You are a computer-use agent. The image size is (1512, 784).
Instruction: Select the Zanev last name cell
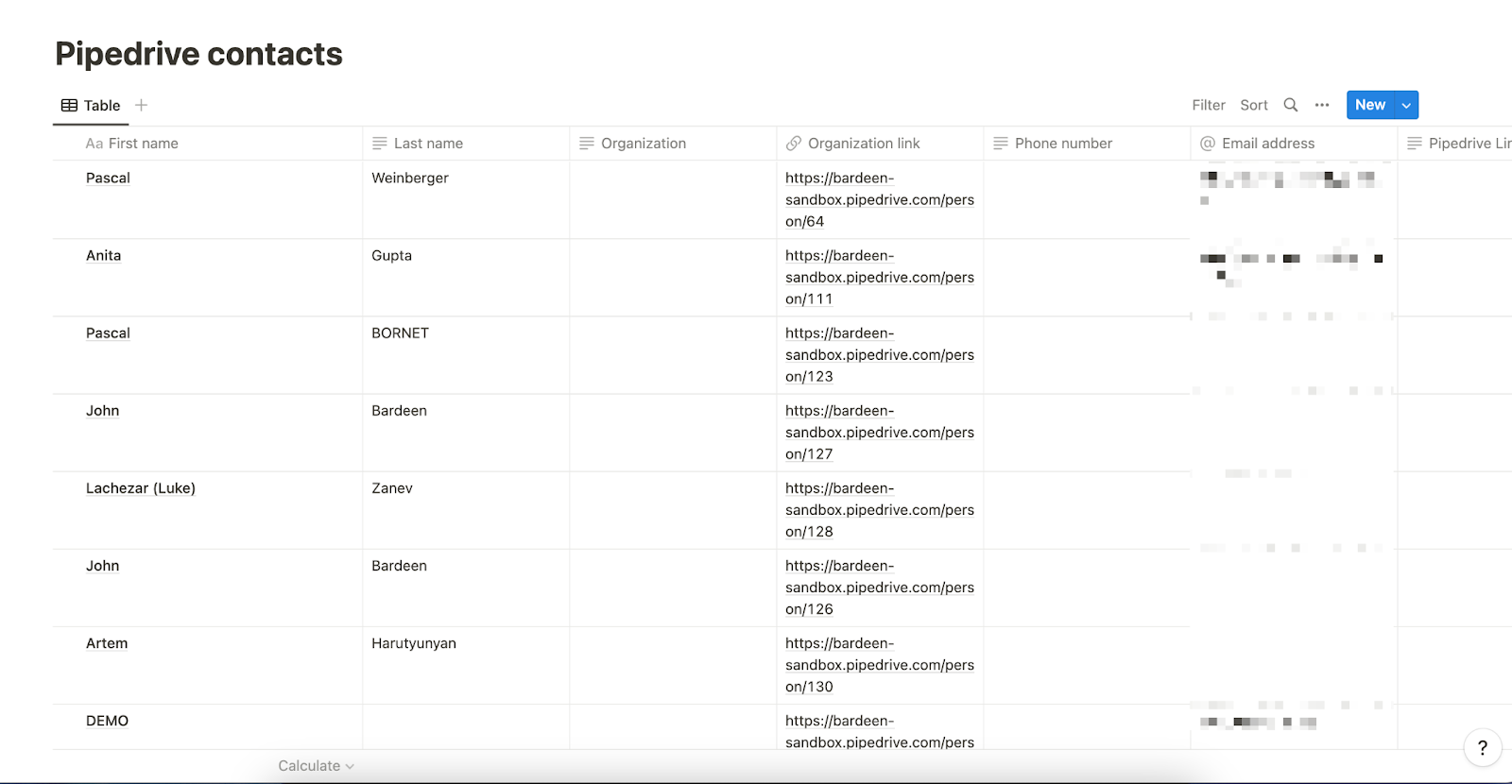466,509
